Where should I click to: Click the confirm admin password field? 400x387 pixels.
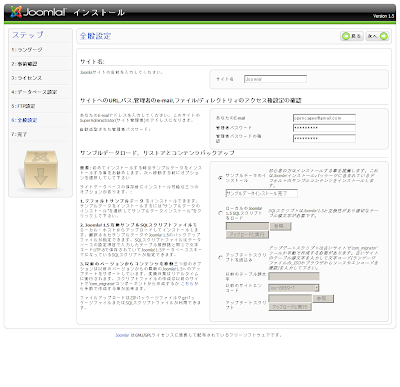coord(324,138)
